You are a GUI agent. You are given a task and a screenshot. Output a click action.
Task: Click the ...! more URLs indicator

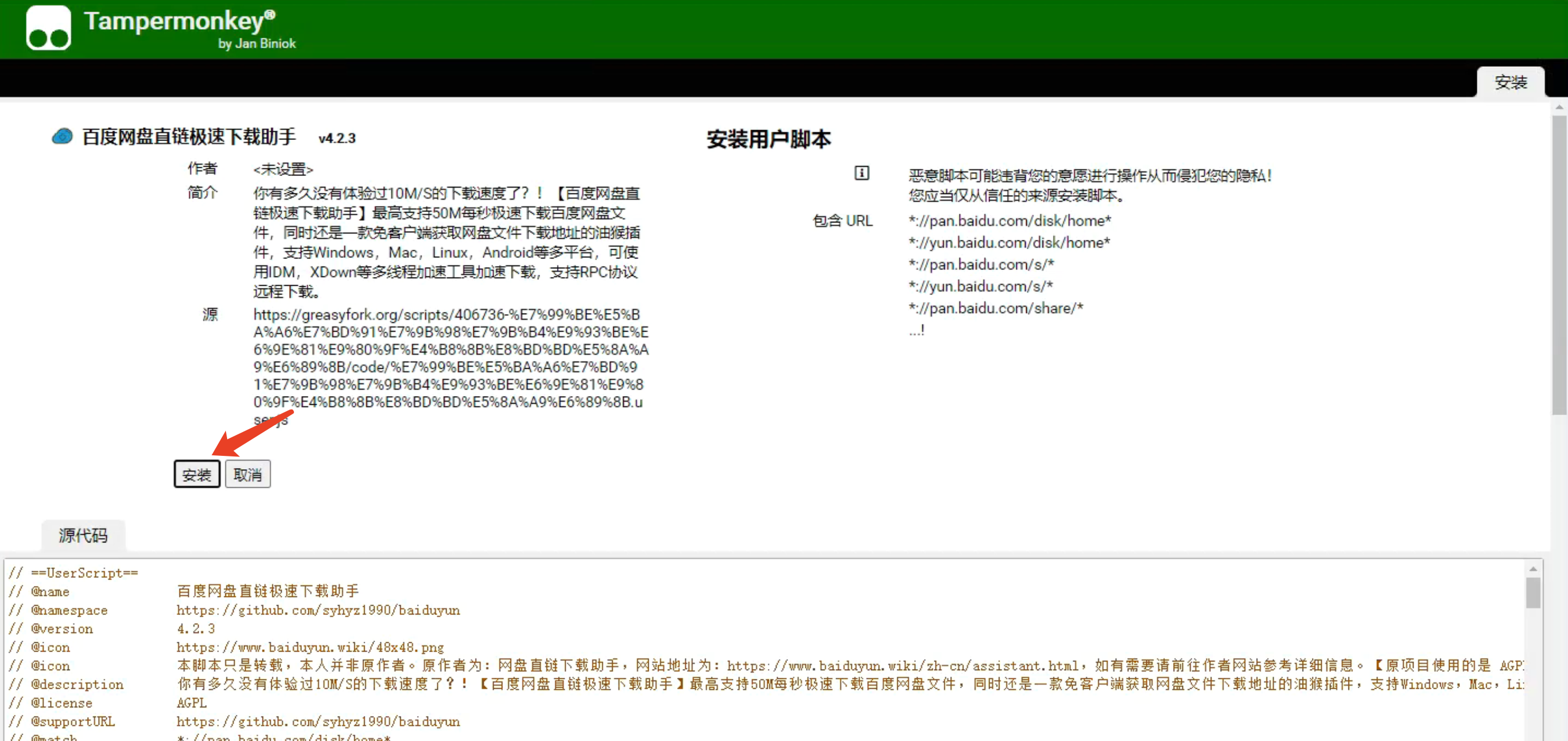coord(916,330)
